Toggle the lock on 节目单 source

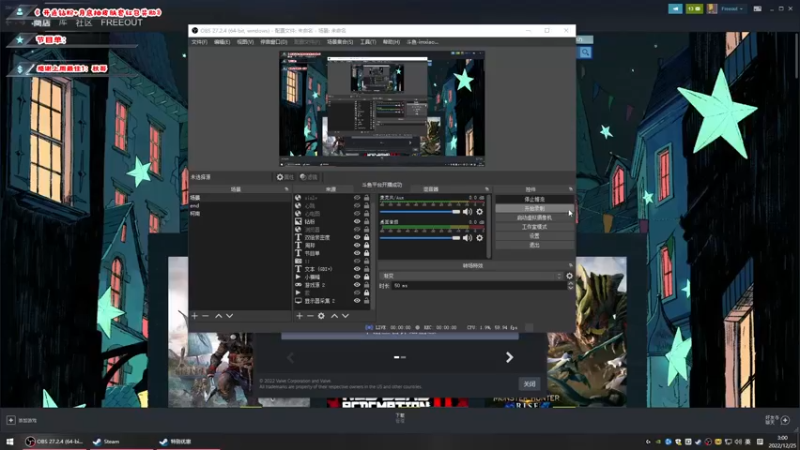point(366,253)
